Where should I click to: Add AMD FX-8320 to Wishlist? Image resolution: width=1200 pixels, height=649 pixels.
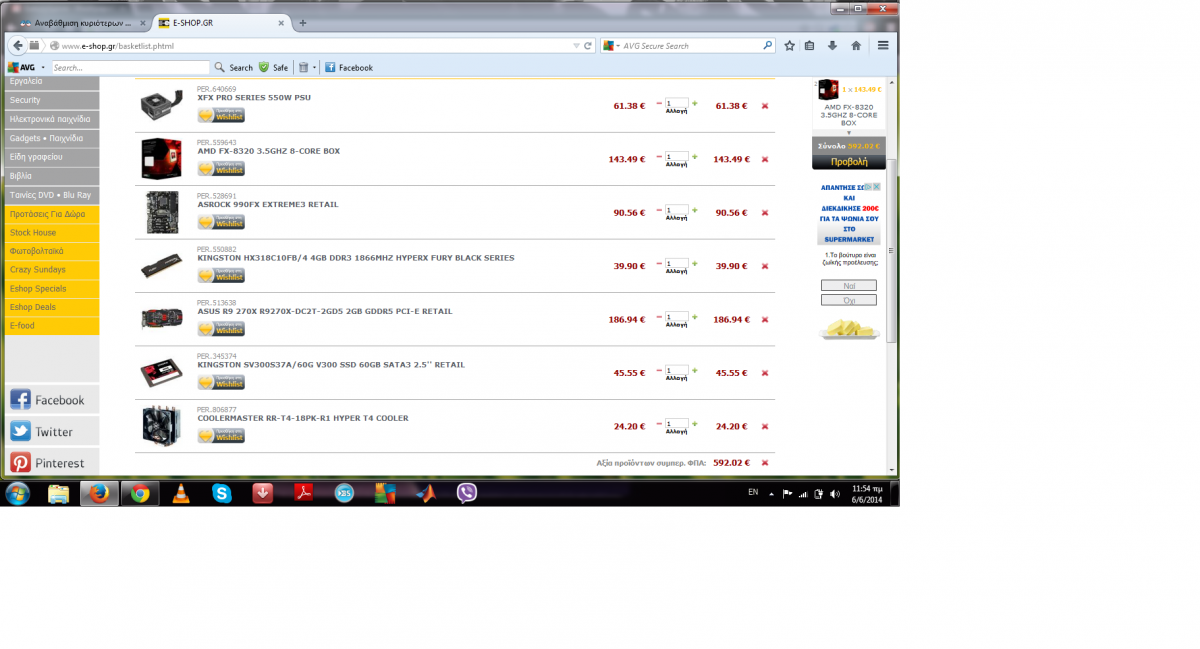221,168
